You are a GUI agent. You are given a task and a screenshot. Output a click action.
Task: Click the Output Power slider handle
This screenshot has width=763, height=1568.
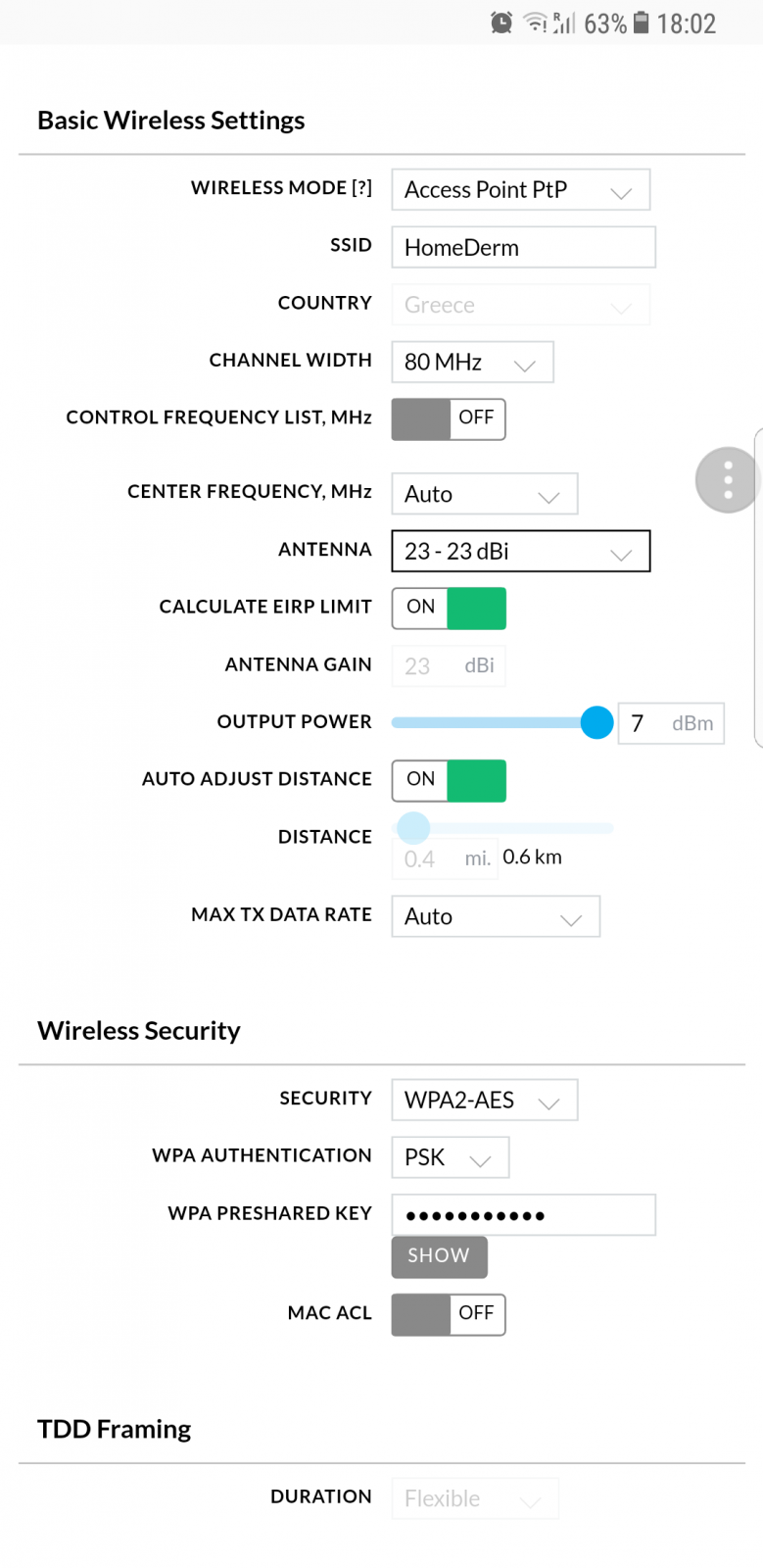point(596,722)
